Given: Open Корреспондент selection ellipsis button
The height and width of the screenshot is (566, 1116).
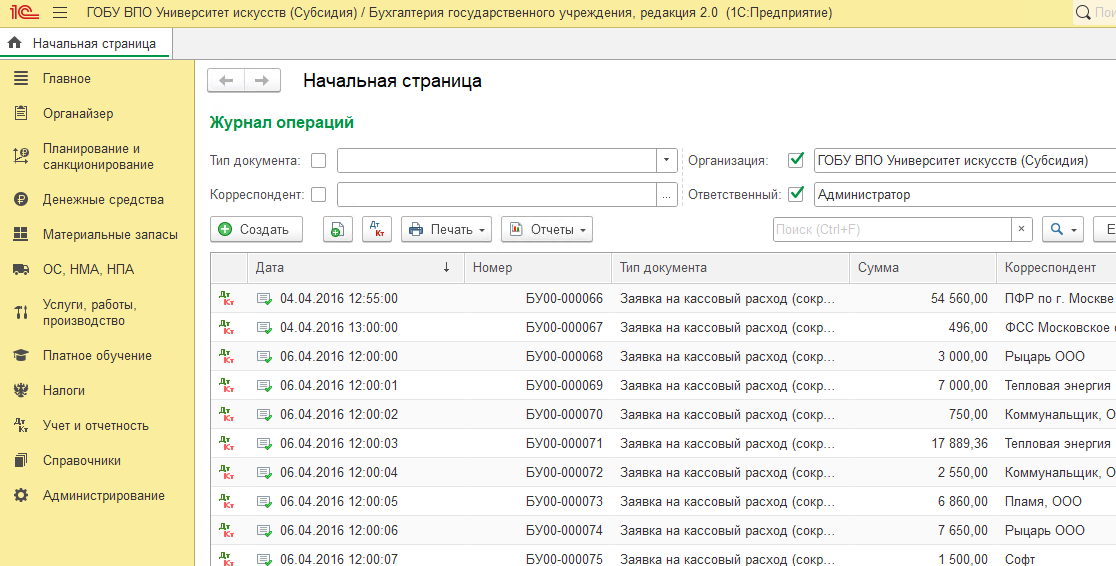Looking at the screenshot, I should (666, 194).
